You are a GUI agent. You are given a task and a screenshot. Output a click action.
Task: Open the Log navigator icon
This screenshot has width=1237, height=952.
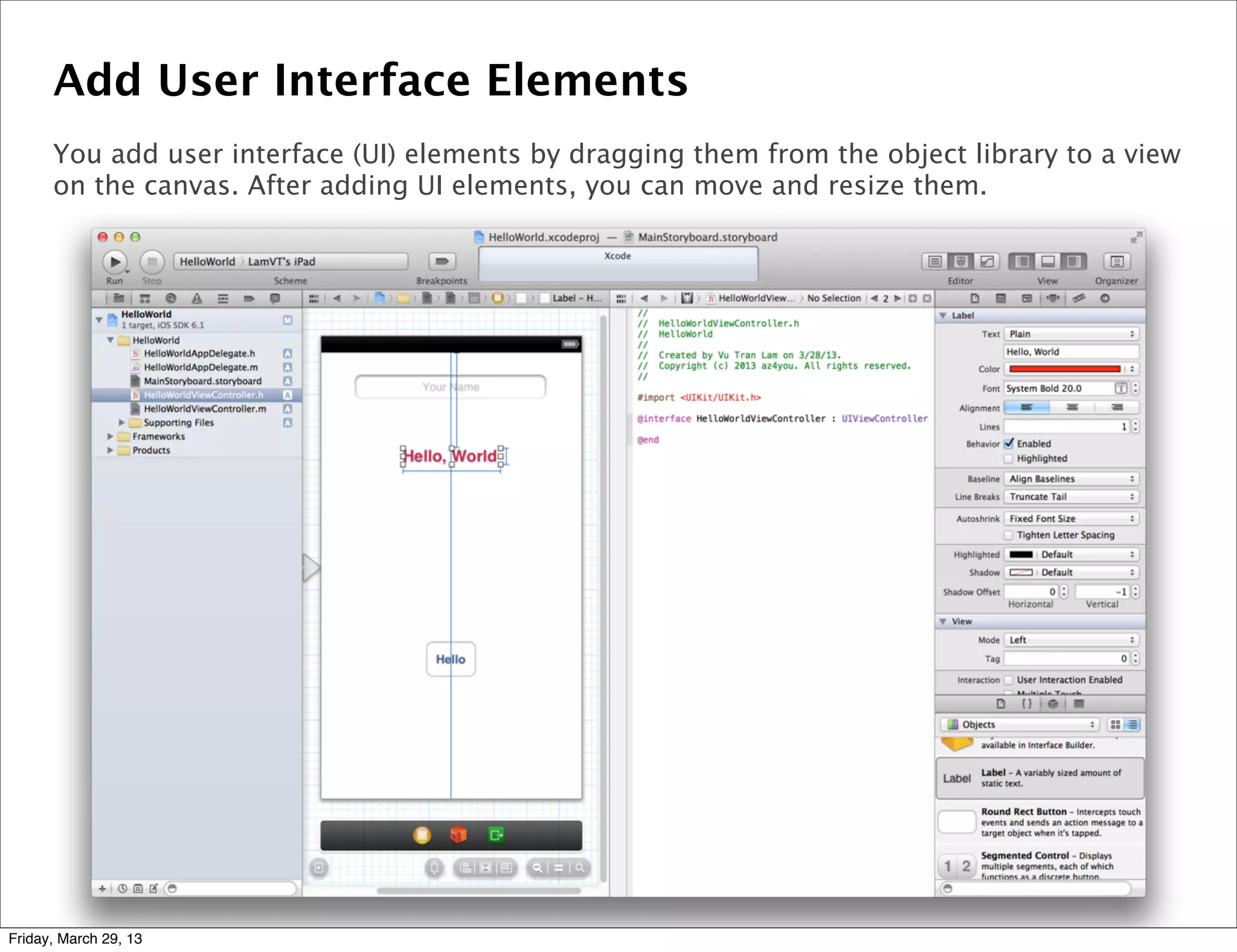[x=275, y=298]
